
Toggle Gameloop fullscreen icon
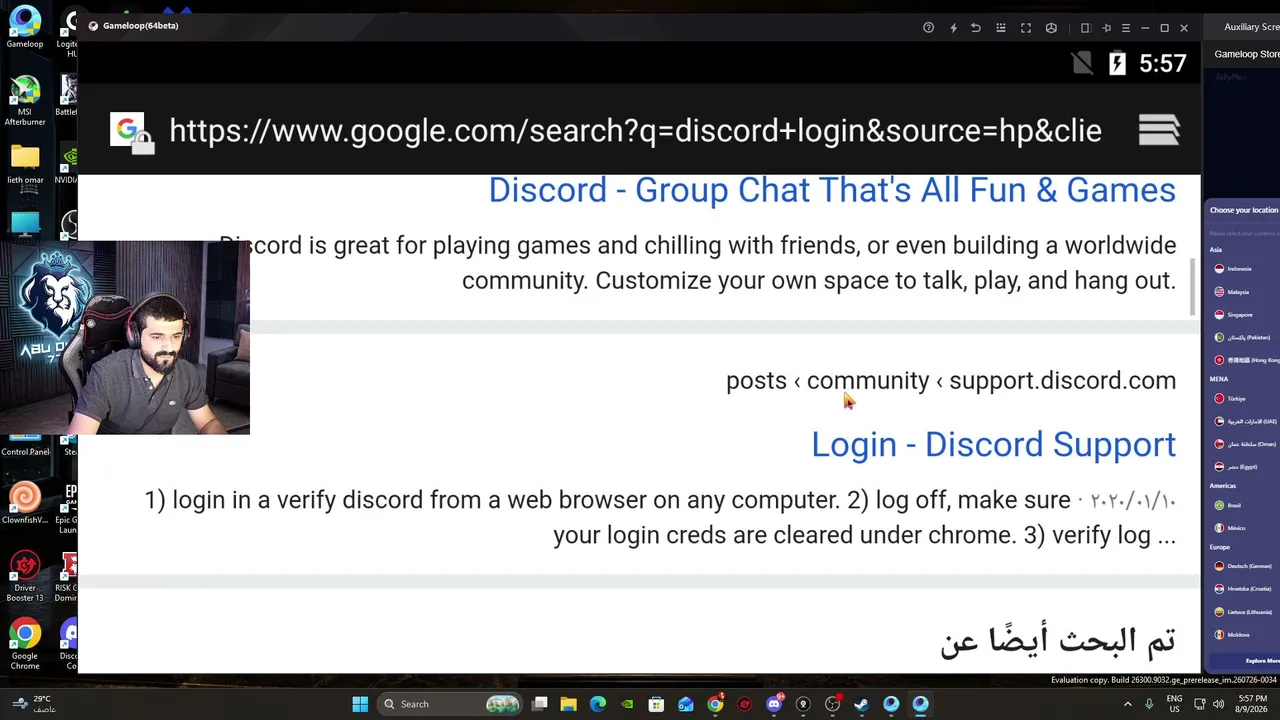pos(1026,28)
